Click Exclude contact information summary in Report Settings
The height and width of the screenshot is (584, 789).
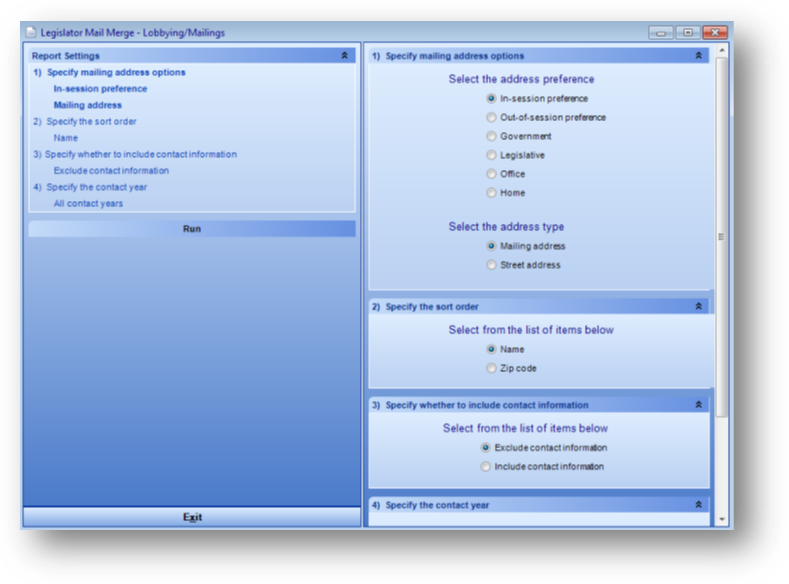[x=111, y=171]
